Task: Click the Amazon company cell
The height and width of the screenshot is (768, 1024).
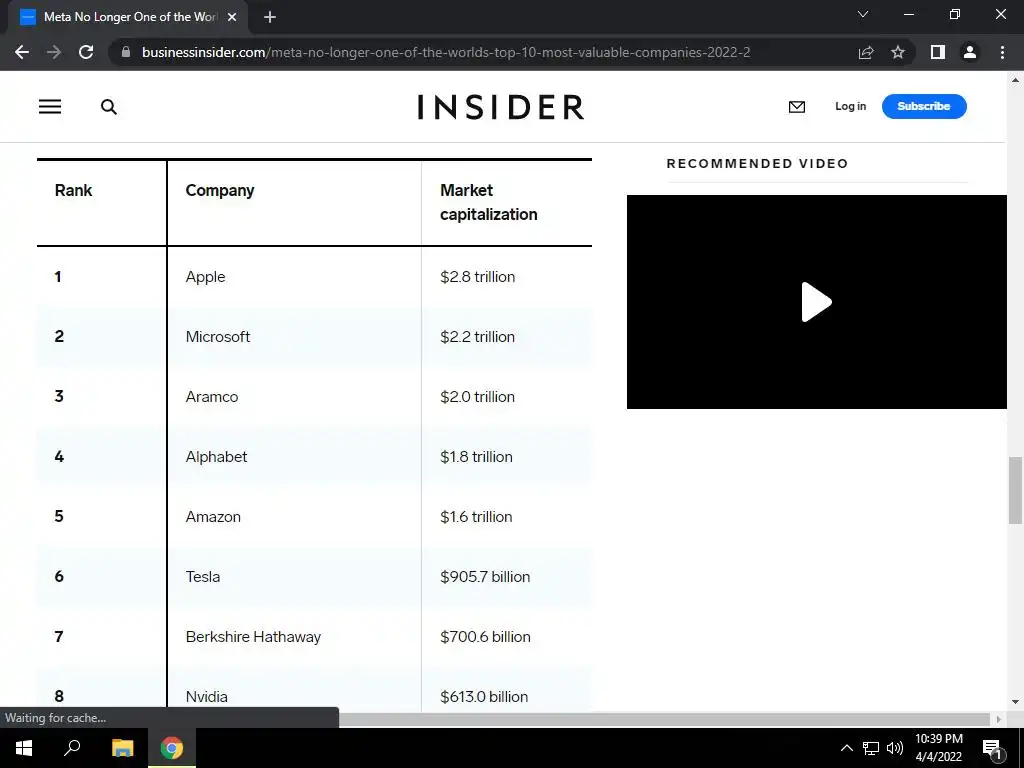Action: (x=214, y=517)
